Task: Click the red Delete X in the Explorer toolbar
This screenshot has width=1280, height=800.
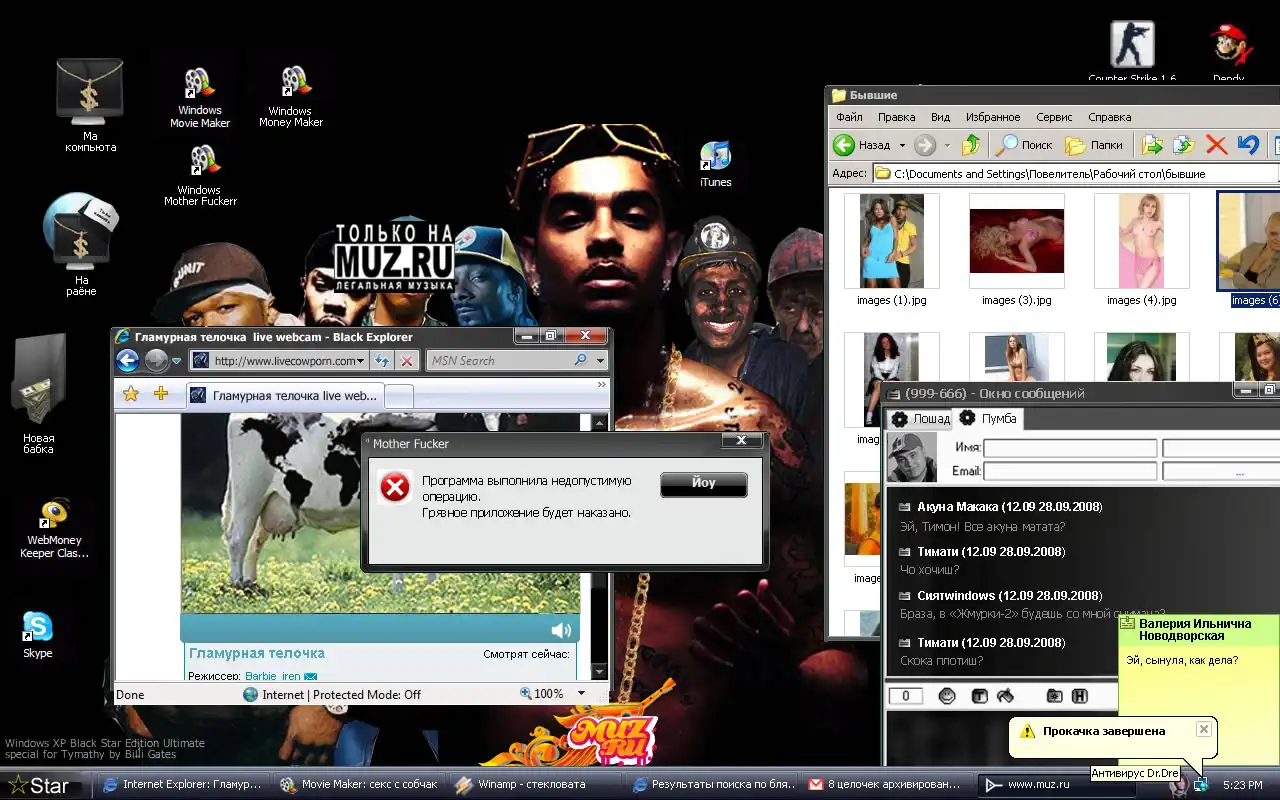Action: [1216, 145]
